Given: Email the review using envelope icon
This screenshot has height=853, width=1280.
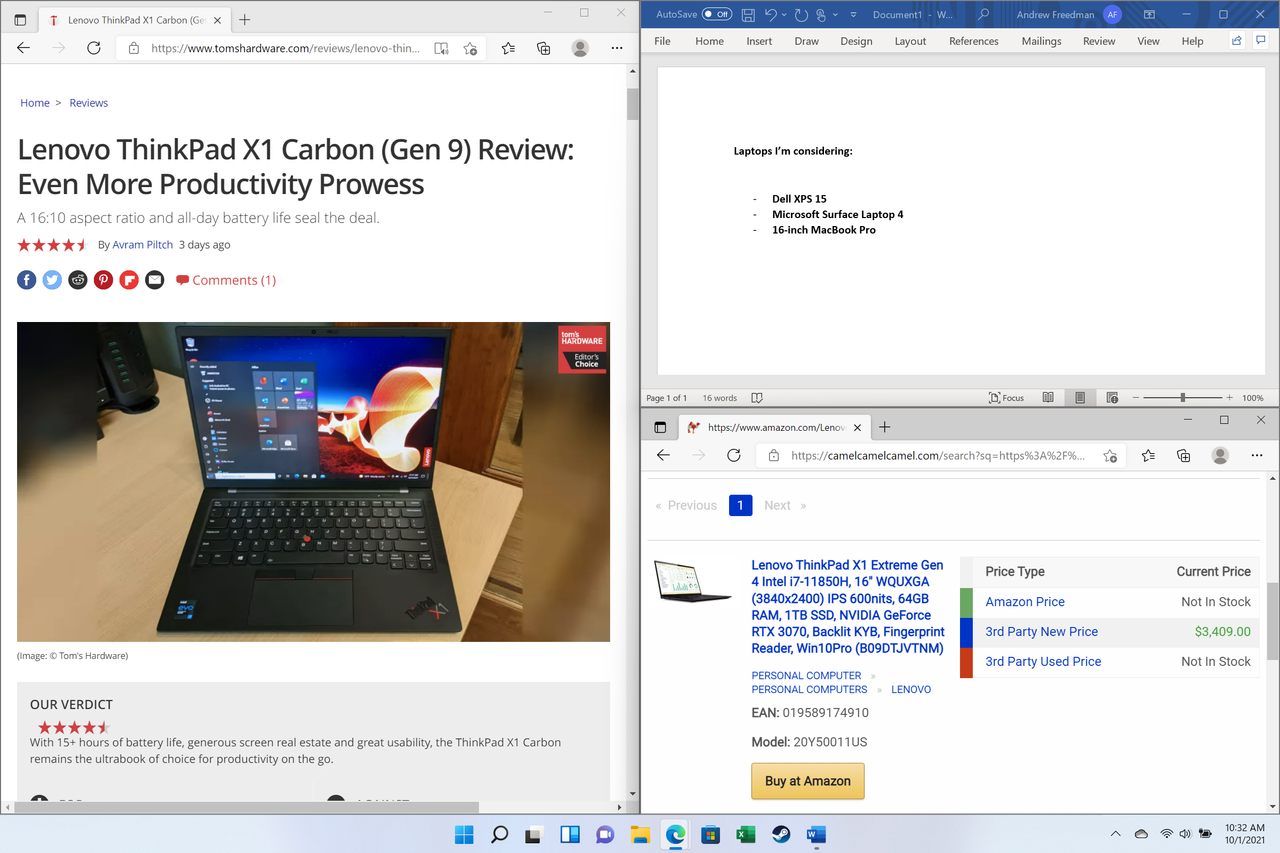Looking at the screenshot, I should (x=154, y=280).
